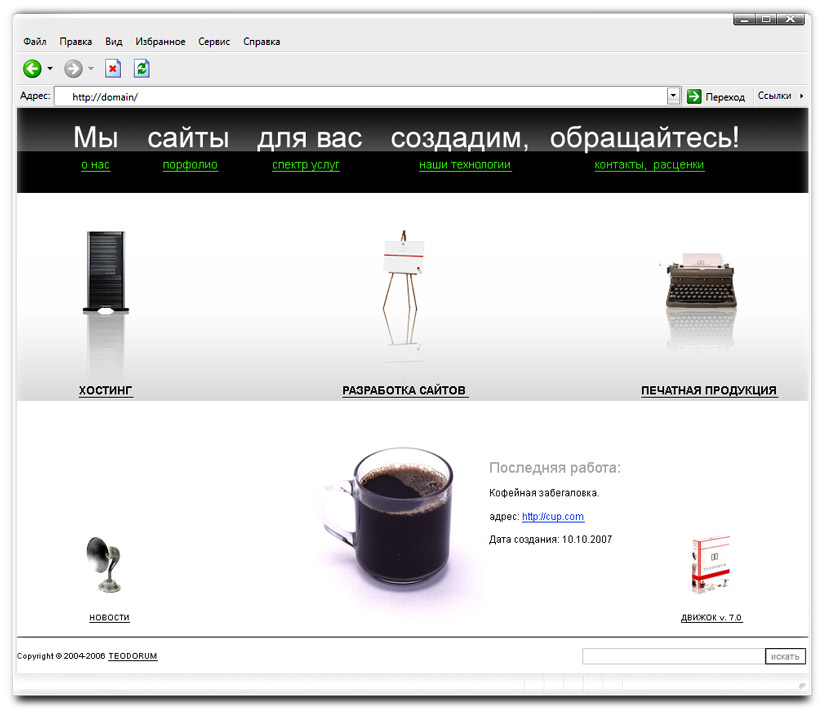Click inside the search input field
825x715 pixels.
[672, 656]
